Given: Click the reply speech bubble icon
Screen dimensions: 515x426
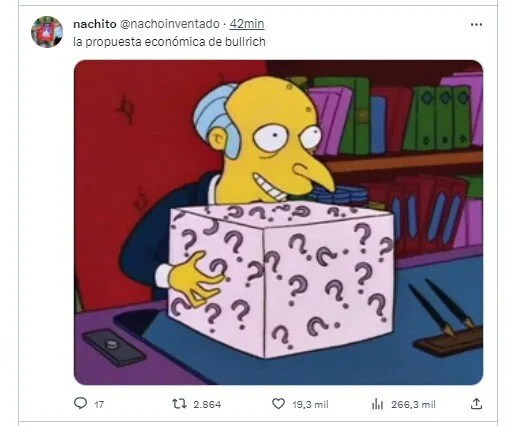Looking at the screenshot, I should coord(80,404).
